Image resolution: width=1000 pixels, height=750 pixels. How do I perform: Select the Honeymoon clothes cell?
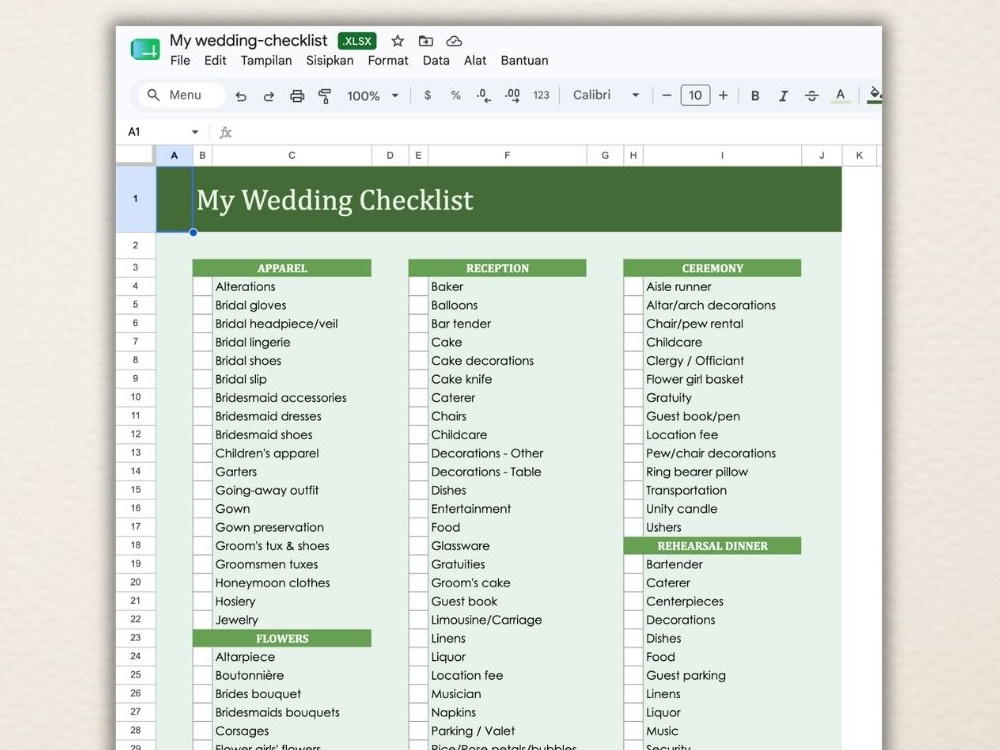tap(291, 583)
